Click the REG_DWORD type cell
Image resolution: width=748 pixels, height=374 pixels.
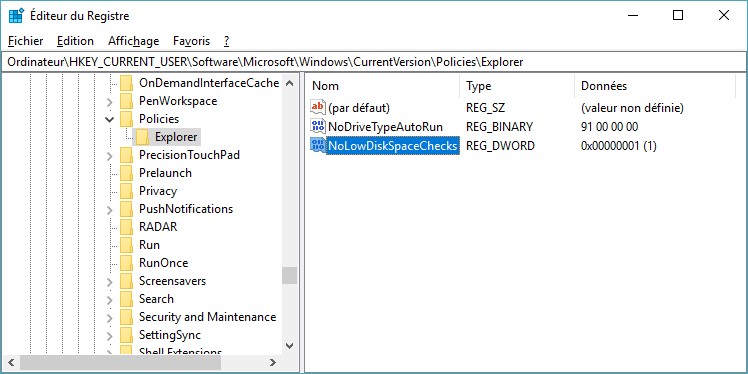pos(500,145)
